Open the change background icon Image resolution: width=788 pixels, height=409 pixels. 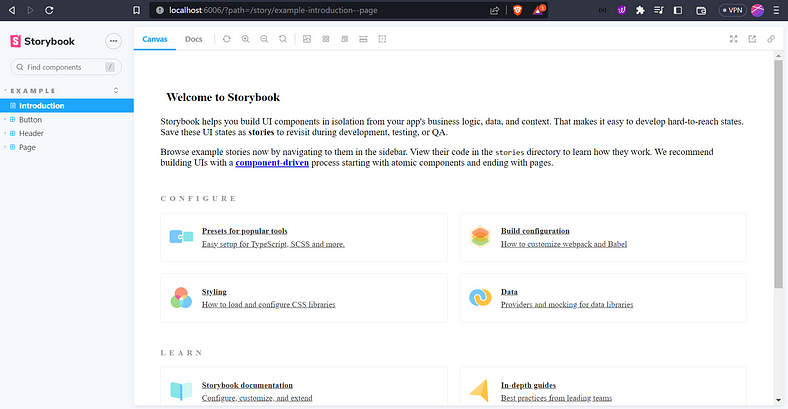tap(307, 39)
